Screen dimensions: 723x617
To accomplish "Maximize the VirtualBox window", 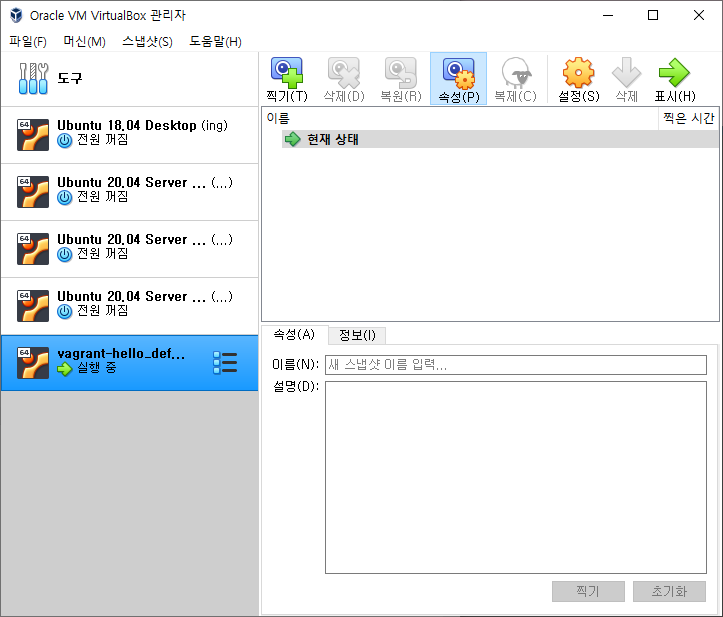I will 653,15.
